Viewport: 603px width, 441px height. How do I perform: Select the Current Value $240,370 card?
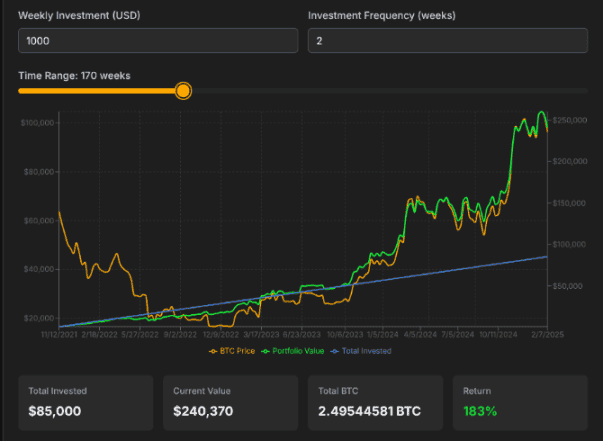pos(230,402)
